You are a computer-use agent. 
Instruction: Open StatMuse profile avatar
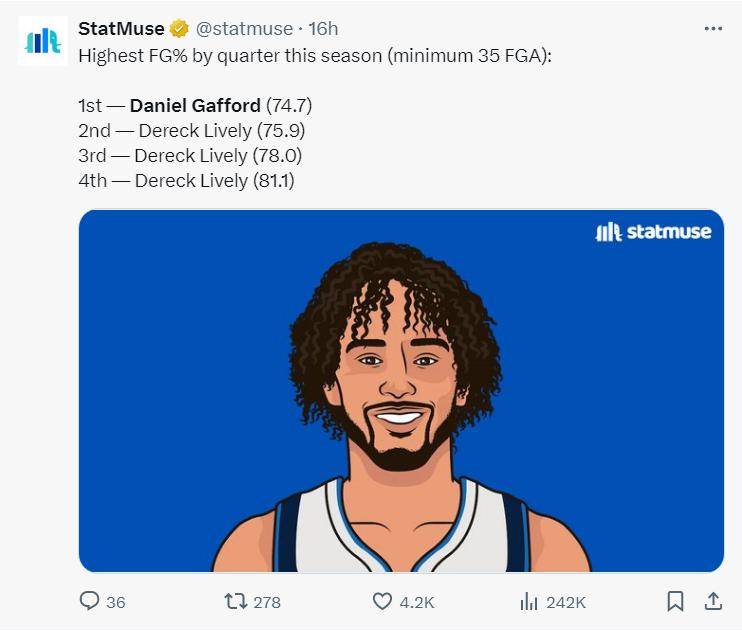[42, 41]
